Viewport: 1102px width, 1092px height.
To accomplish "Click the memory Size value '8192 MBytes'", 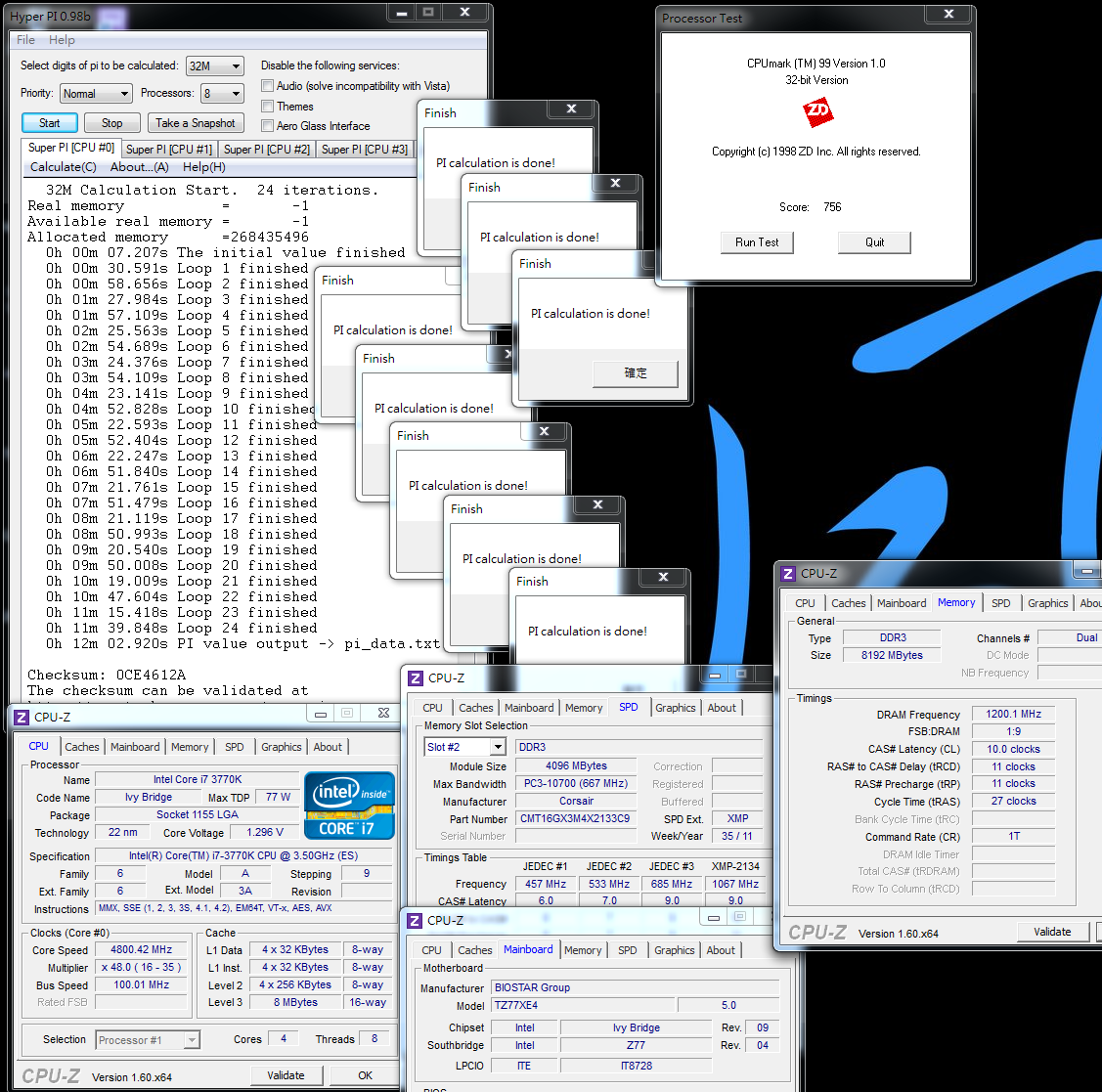I will coord(892,655).
